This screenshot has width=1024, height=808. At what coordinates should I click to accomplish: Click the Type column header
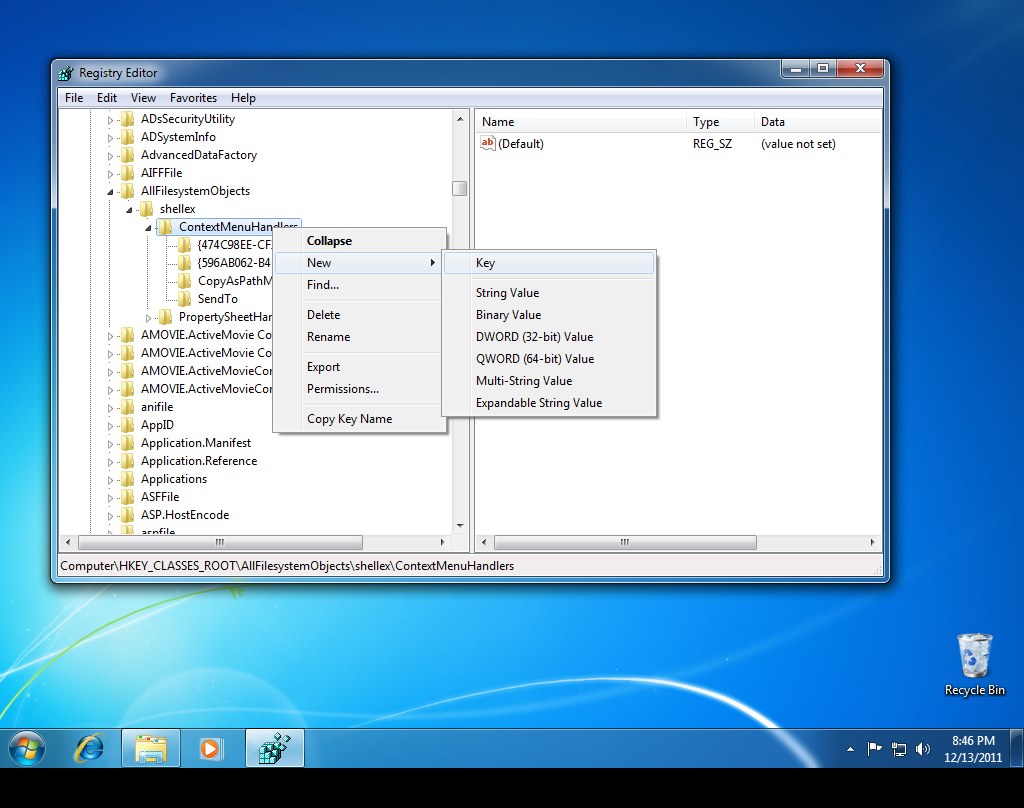pos(720,122)
